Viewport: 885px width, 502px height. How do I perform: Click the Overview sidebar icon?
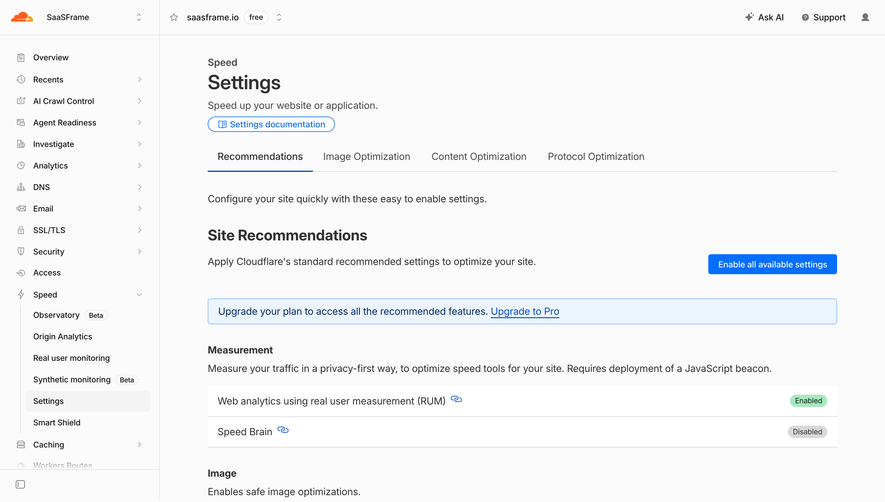[21, 58]
